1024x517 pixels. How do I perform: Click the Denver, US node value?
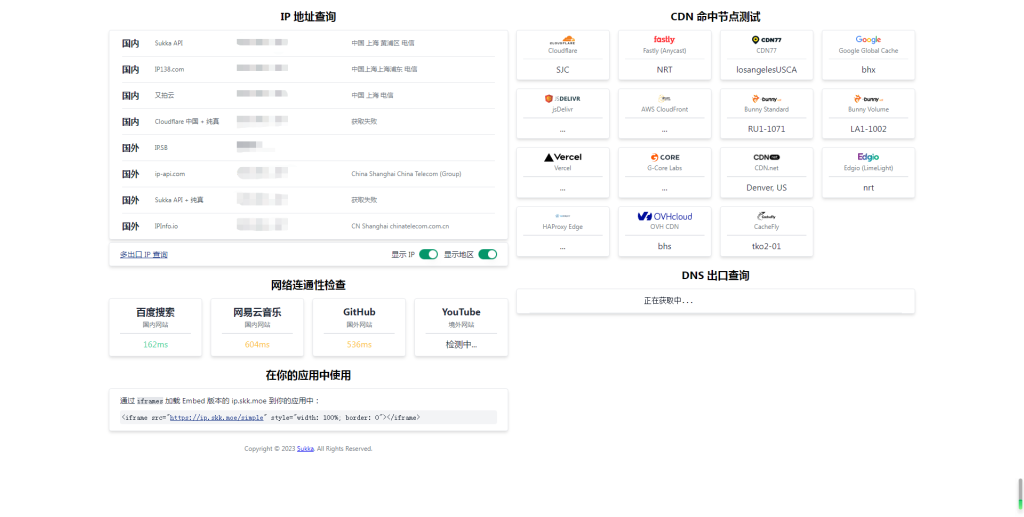[x=766, y=187]
